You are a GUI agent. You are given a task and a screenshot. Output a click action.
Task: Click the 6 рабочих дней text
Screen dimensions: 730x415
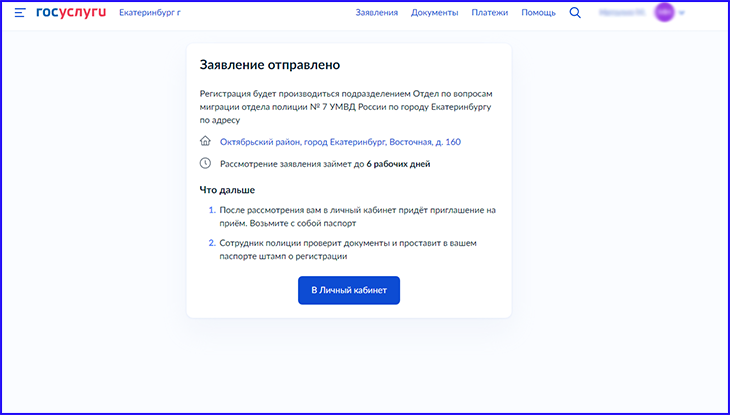(x=398, y=164)
